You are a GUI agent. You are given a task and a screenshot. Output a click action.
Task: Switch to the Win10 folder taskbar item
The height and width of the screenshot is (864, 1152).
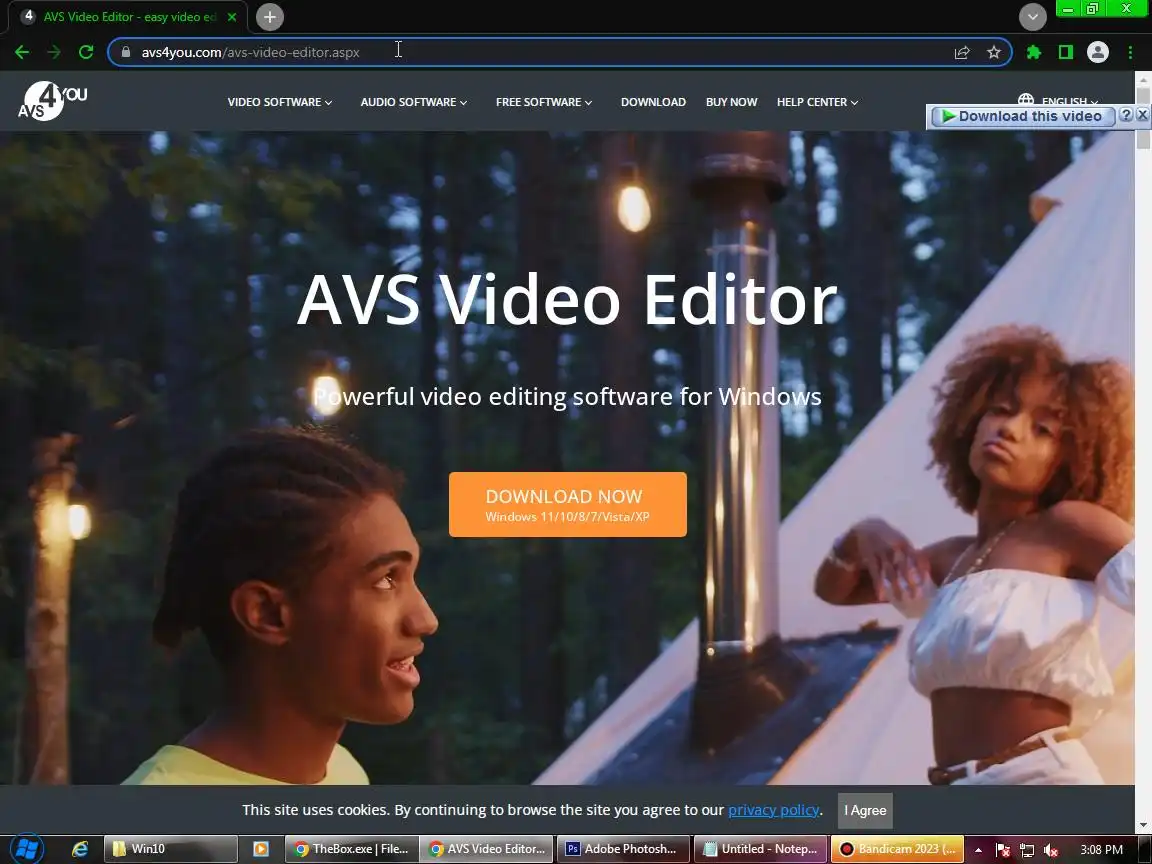170,849
